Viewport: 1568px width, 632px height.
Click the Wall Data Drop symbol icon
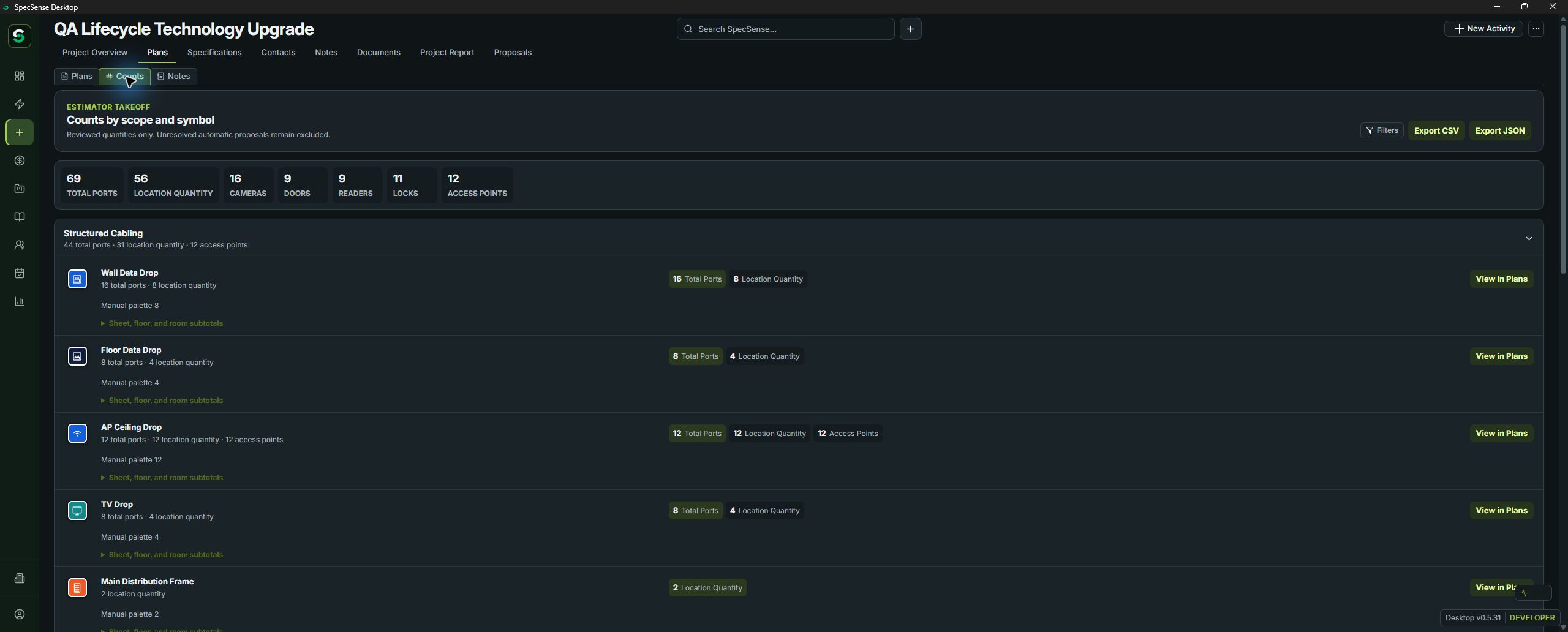coord(77,279)
